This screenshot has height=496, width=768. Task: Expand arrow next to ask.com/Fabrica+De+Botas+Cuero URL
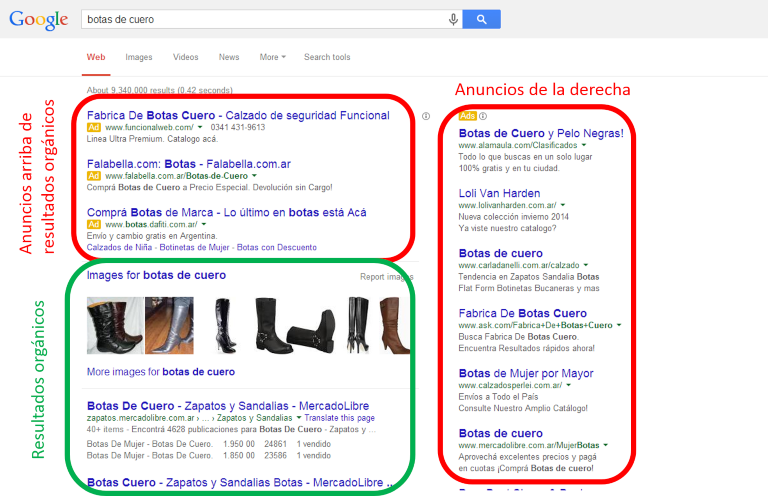coord(619,325)
